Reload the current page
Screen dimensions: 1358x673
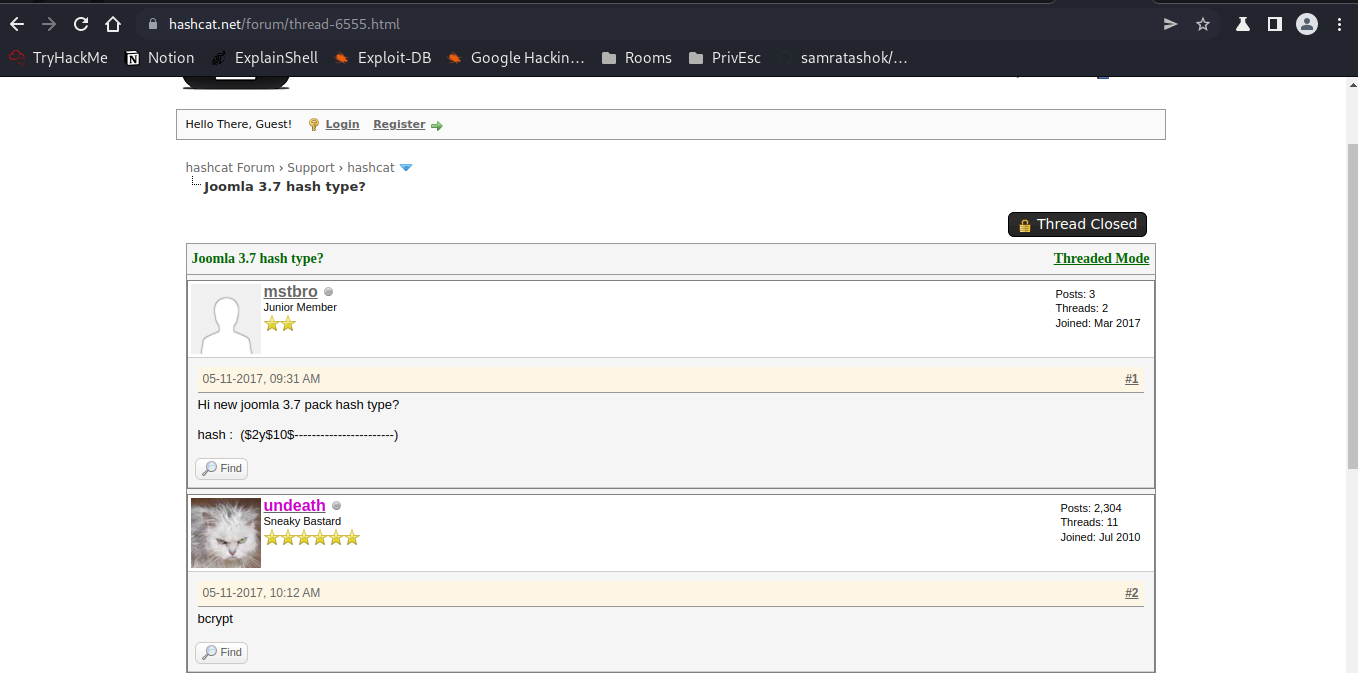[81, 24]
